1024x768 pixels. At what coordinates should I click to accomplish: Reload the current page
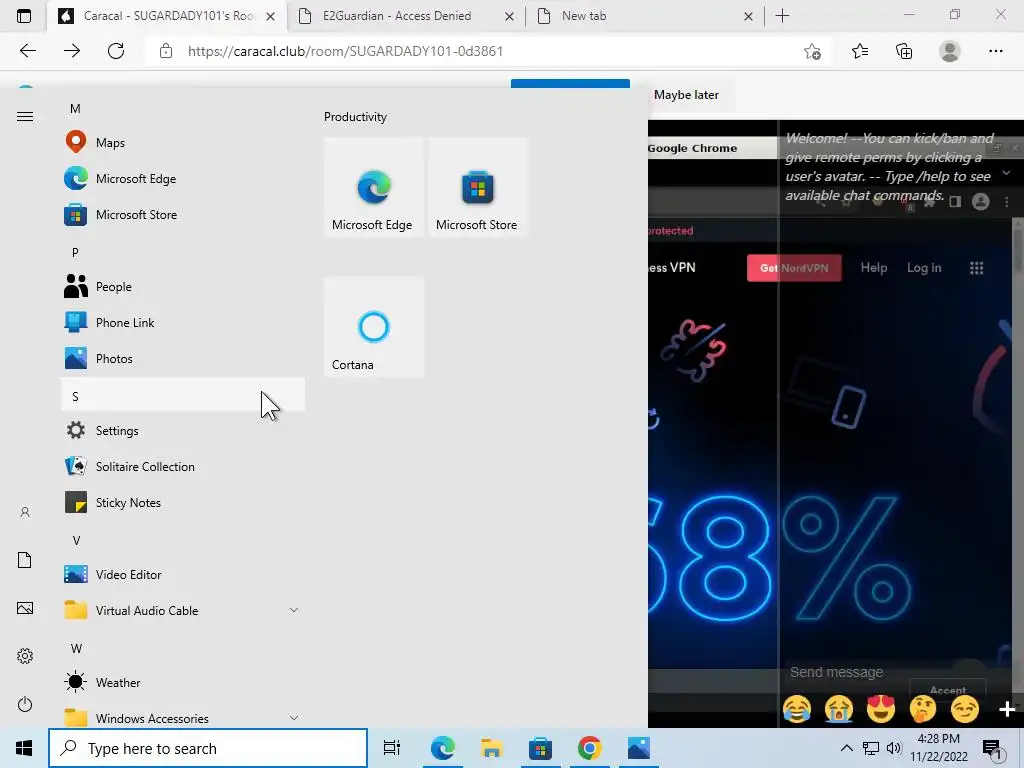[116, 51]
